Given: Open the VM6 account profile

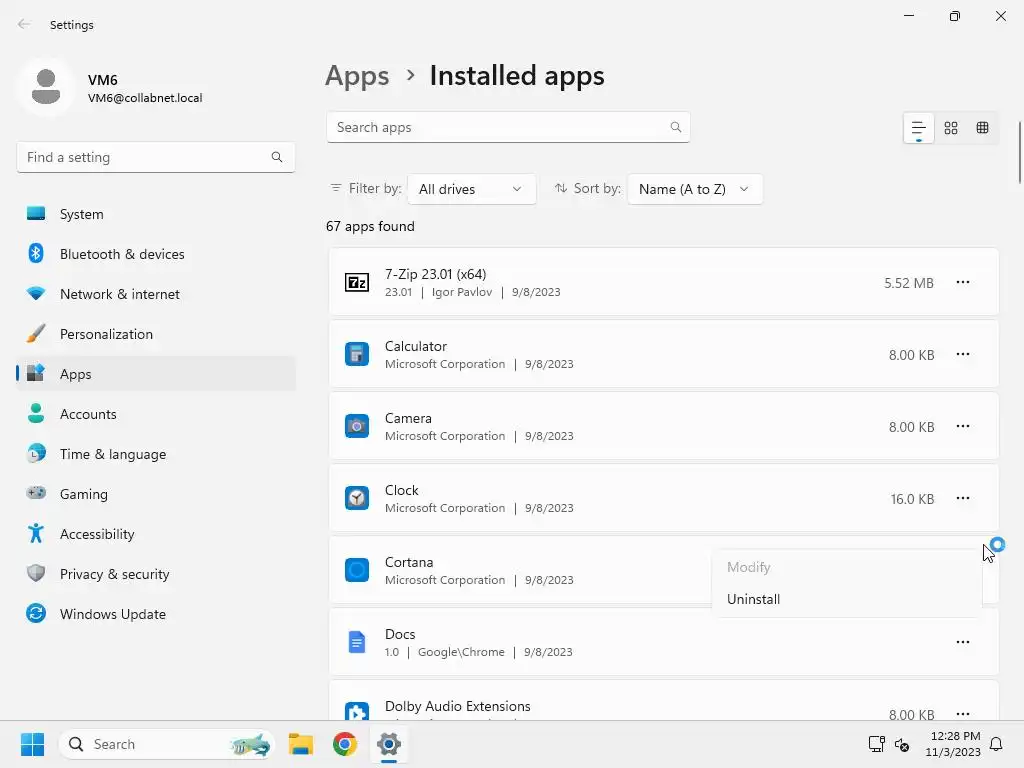Looking at the screenshot, I should pyautogui.click(x=110, y=88).
